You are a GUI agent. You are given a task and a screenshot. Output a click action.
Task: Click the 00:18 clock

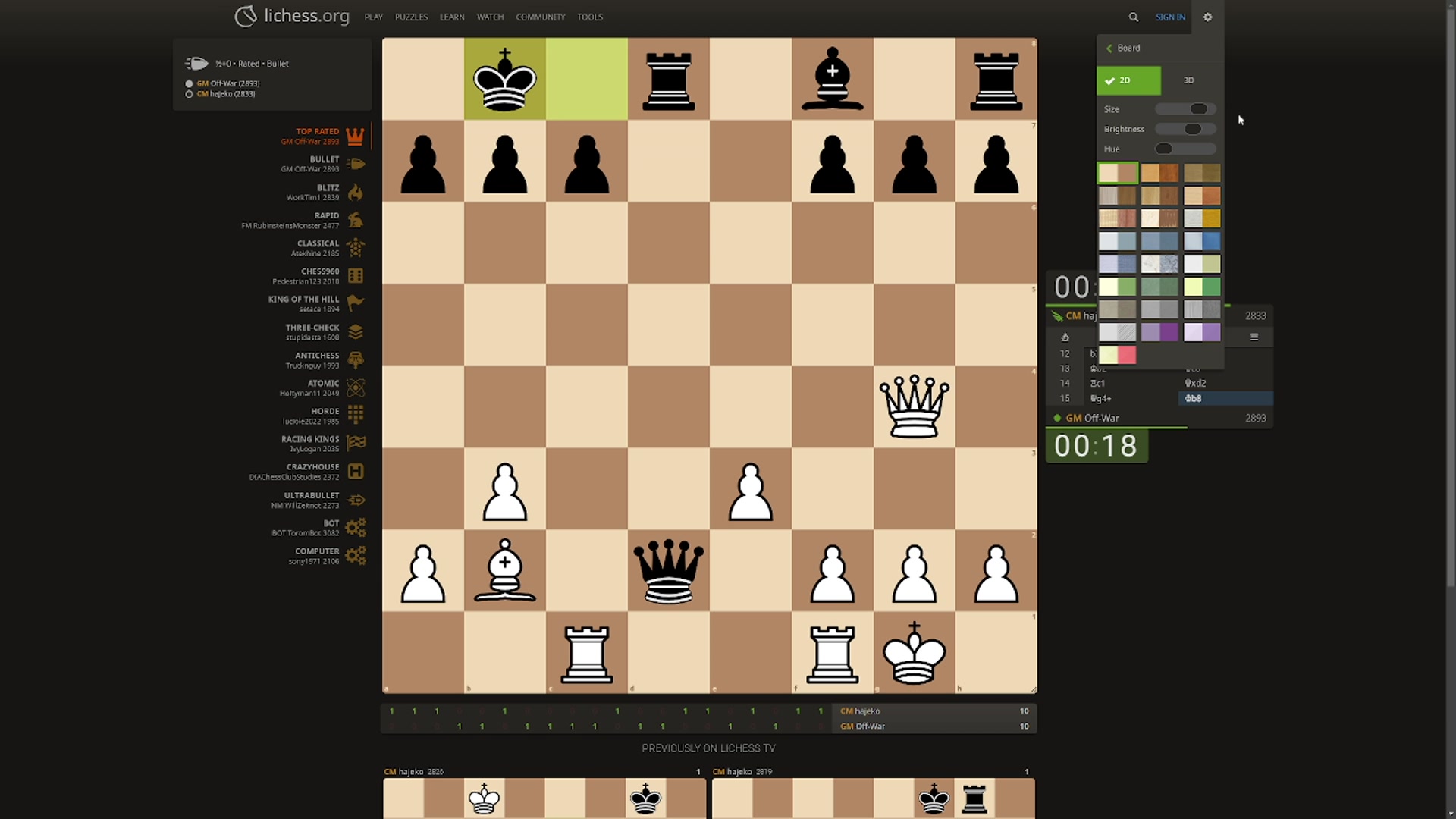point(1097,446)
